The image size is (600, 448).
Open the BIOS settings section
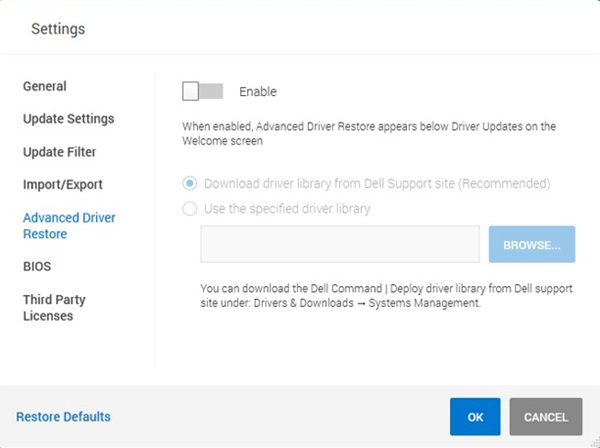(37, 266)
